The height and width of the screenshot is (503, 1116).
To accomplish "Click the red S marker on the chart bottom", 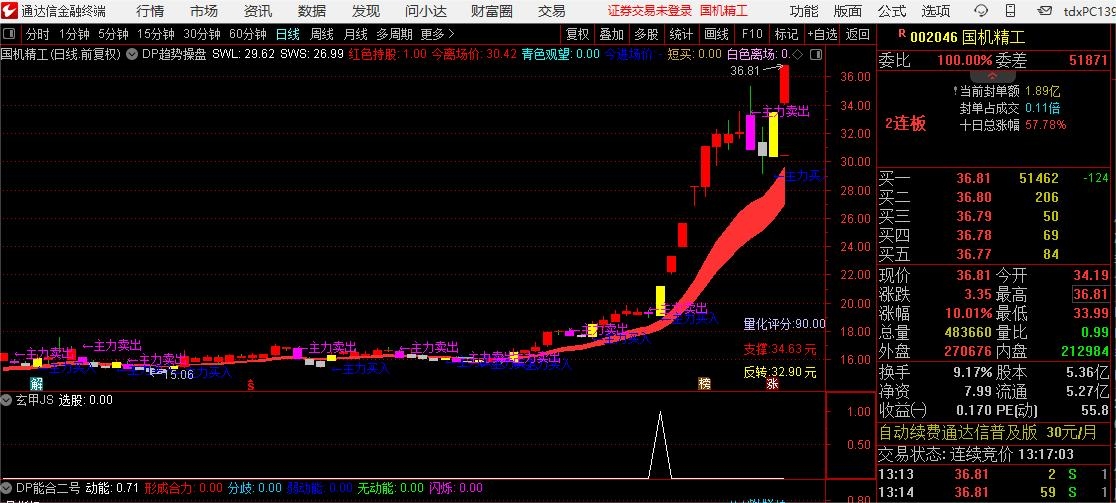I will tap(251, 384).
